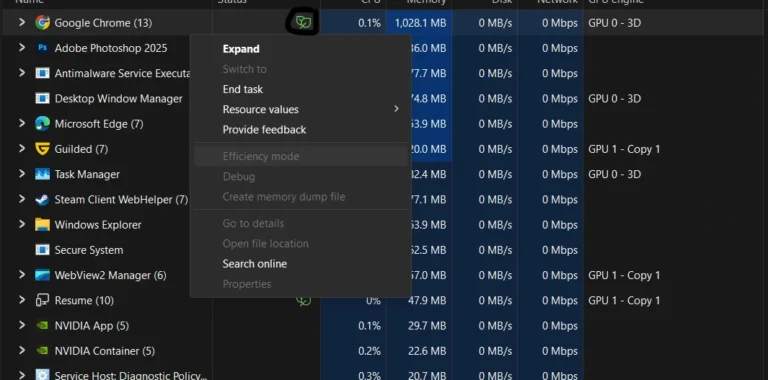
Task: Expand the Antimalware Service Executable group
Action: pyautogui.click(x=22, y=73)
